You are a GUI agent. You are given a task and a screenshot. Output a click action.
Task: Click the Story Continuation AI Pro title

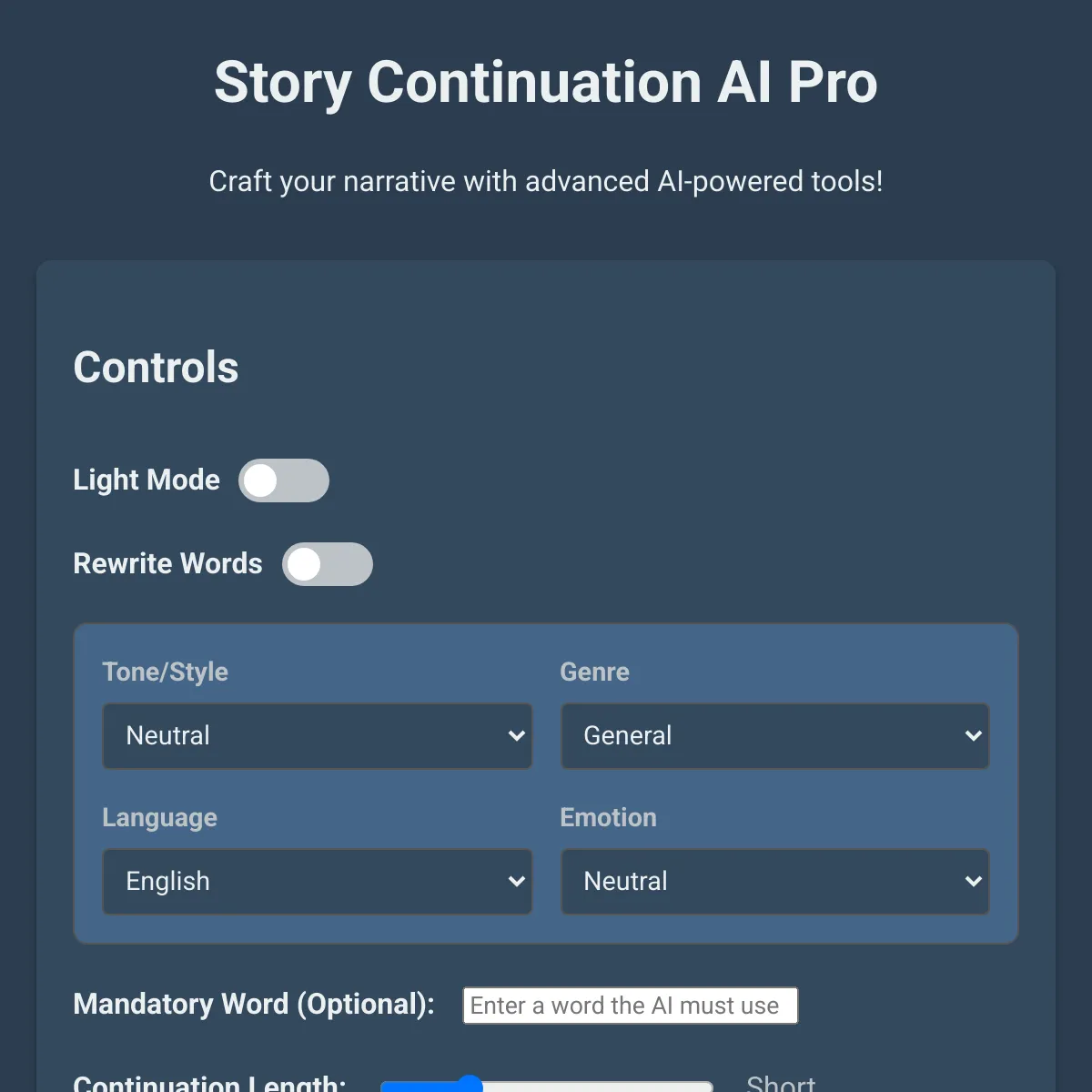[546, 82]
